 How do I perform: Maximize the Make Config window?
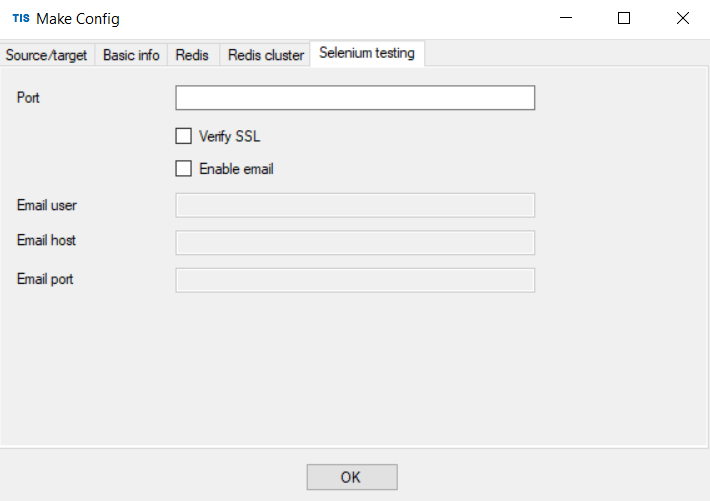pyautogui.click(x=624, y=18)
